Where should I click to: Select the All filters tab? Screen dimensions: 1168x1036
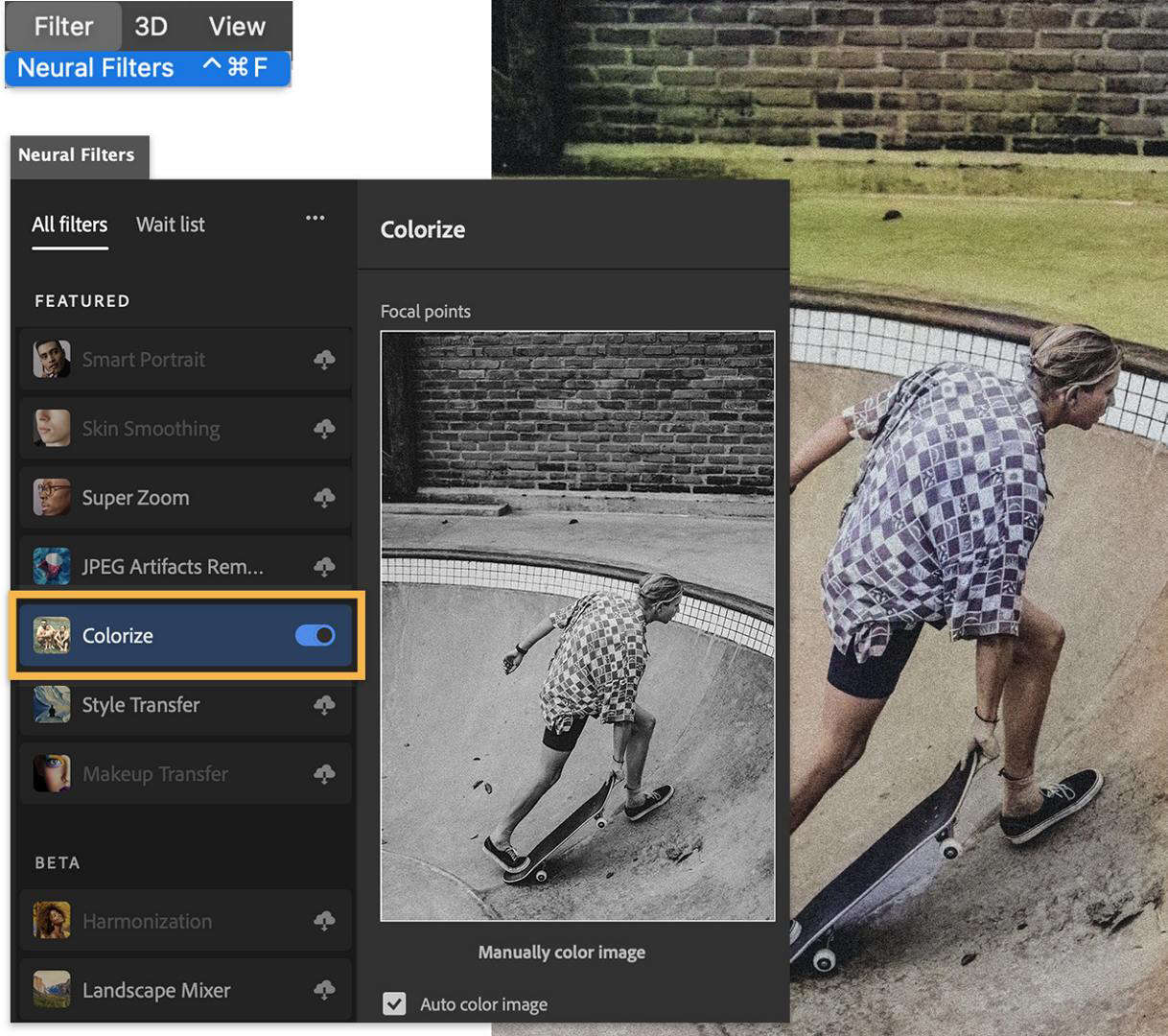68,224
